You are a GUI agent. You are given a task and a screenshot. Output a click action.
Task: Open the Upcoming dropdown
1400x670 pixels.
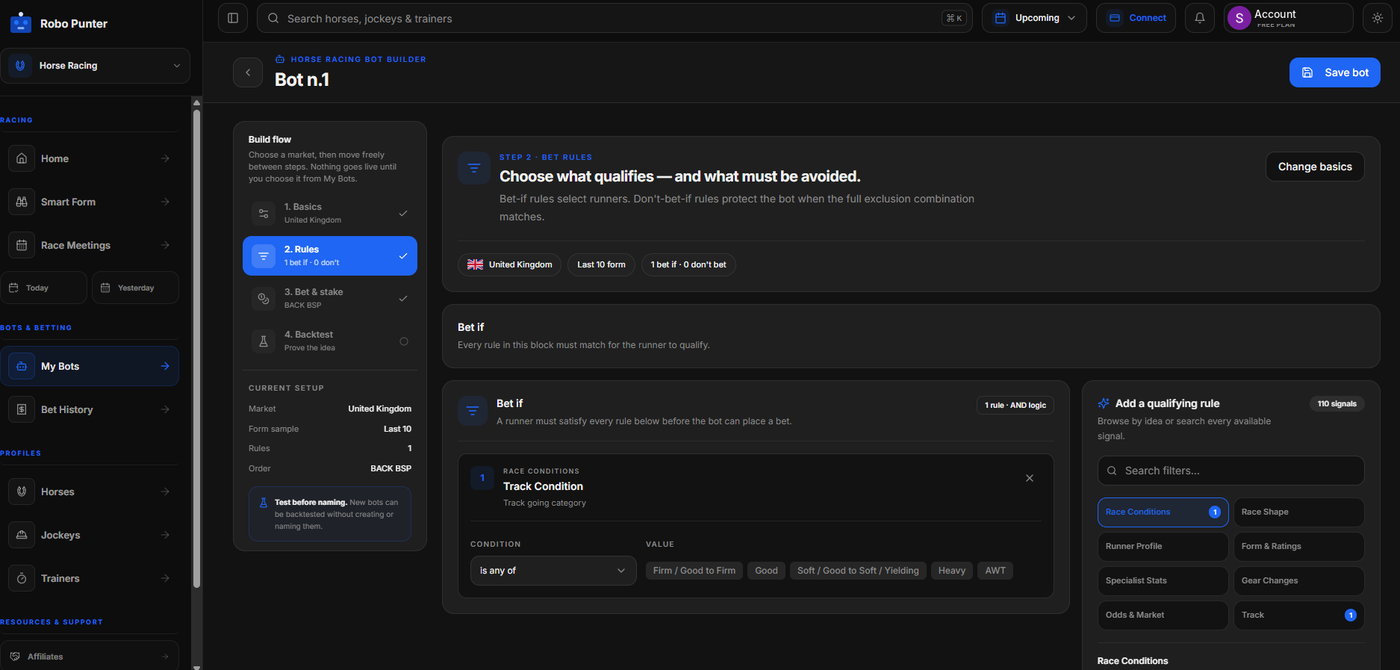coord(1034,18)
